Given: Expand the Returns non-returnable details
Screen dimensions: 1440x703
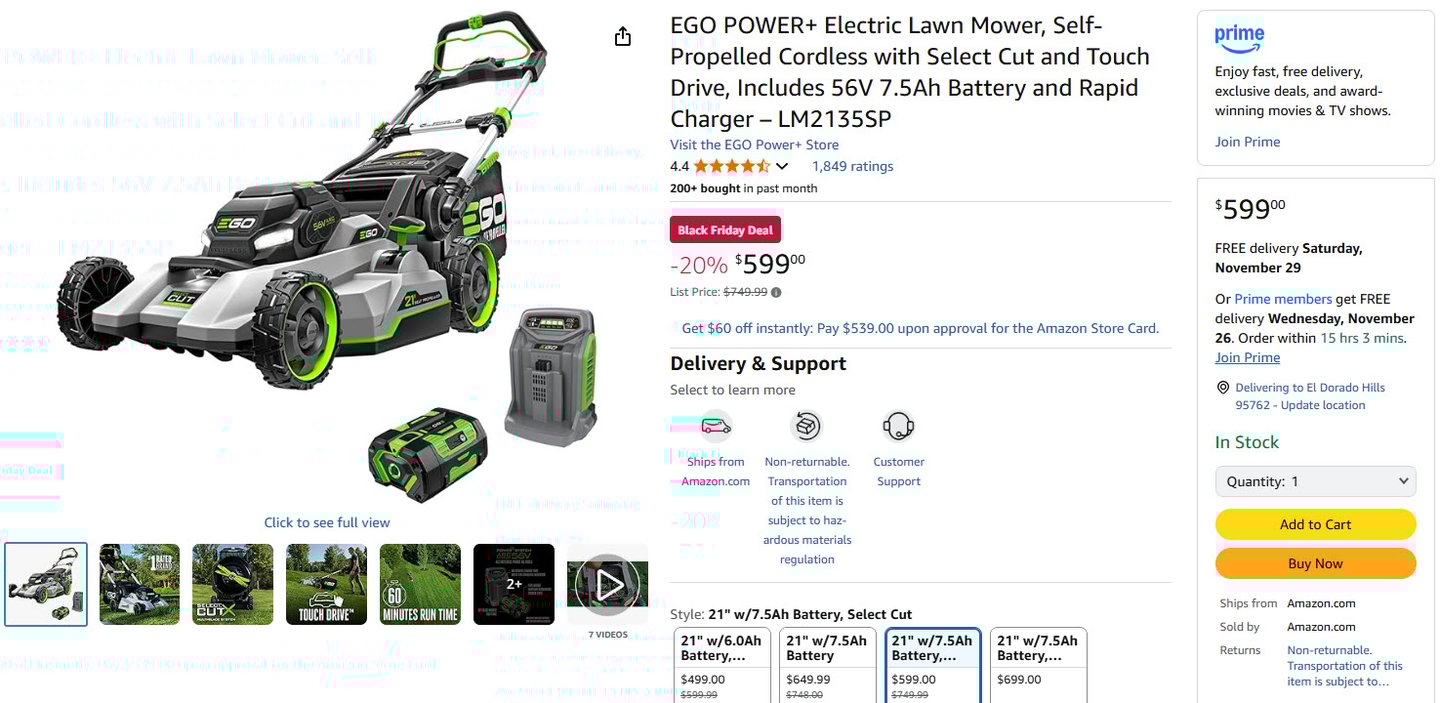Looking at the screenshot, I should (x=1344, y=666).
